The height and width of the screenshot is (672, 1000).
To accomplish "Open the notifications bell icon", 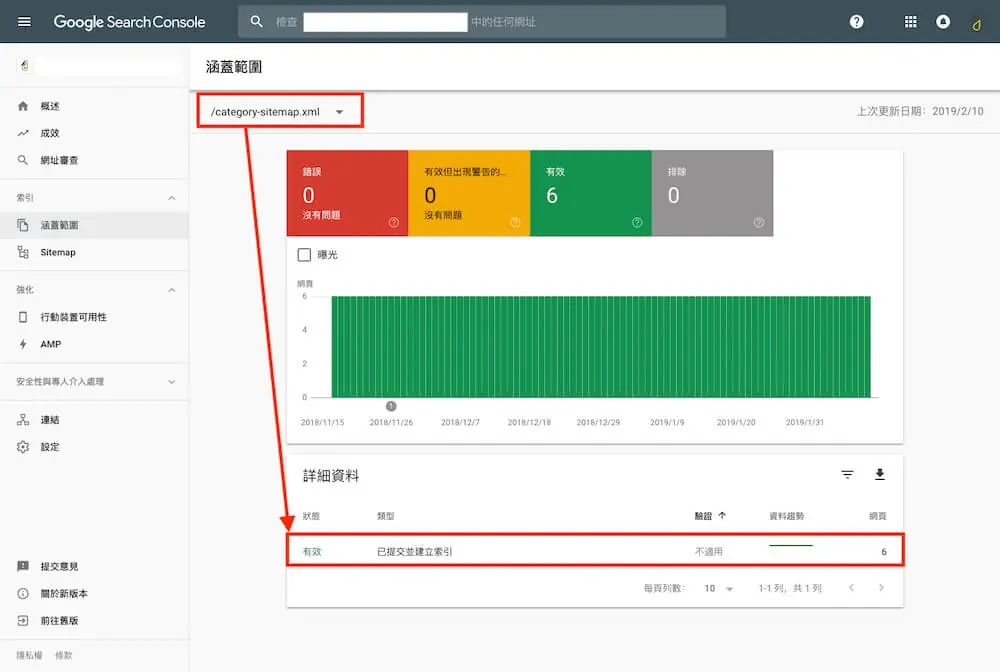I will tap(943, 22).
